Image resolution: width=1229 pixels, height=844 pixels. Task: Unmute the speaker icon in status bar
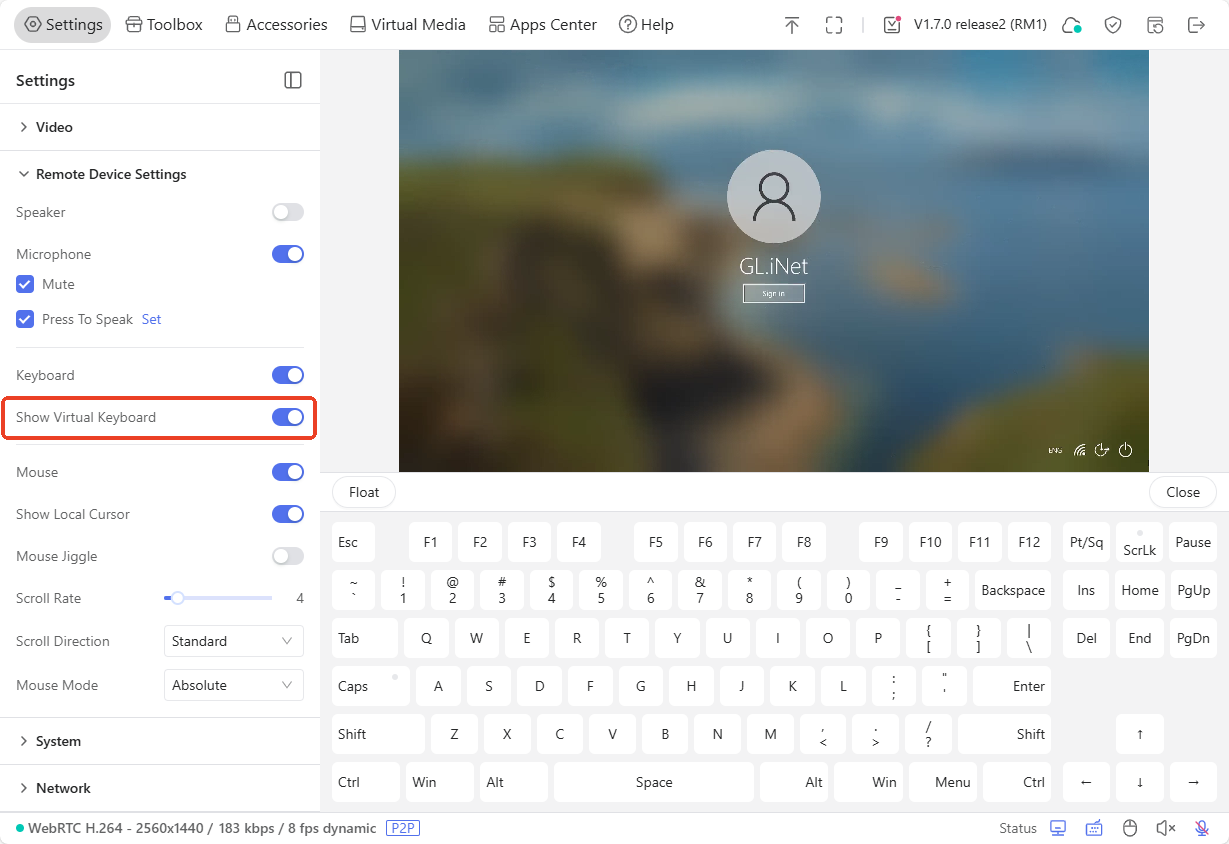point(1164,828)
